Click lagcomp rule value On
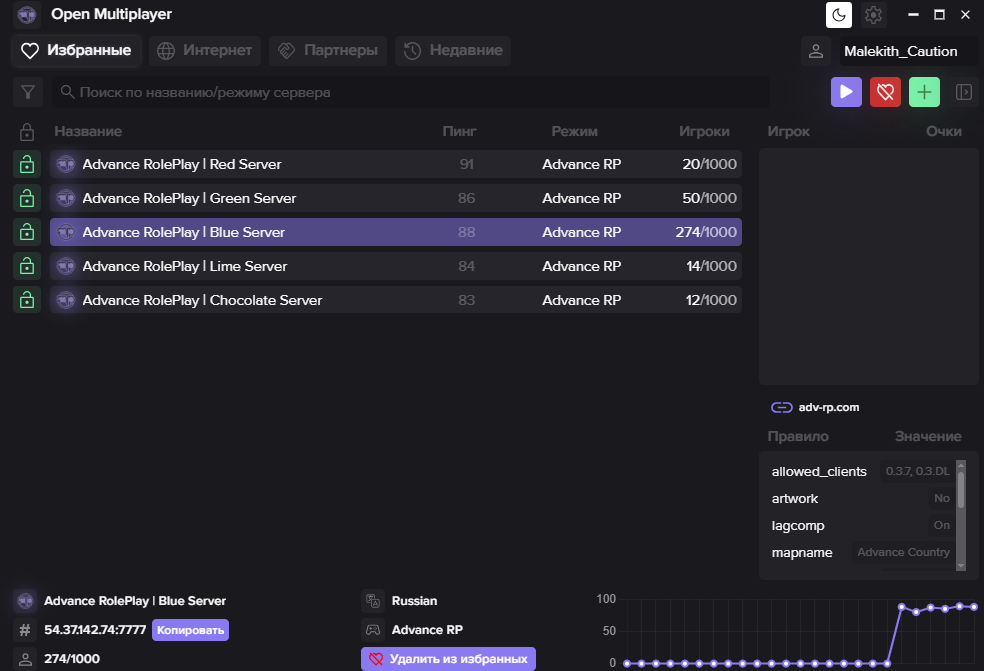984x671 pixels. tap(941, 525)
